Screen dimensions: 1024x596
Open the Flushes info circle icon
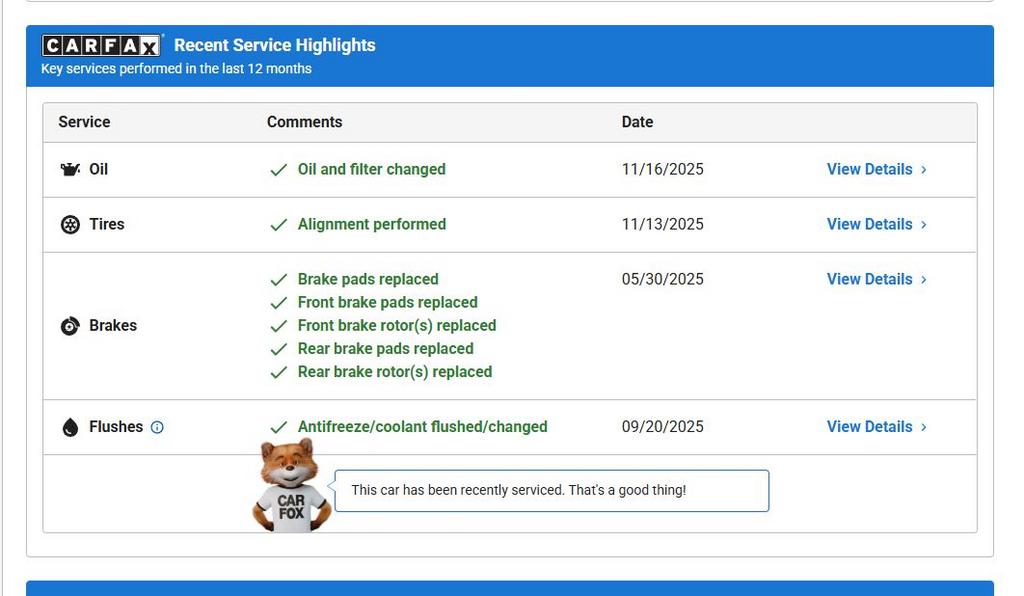coord(157,427)
